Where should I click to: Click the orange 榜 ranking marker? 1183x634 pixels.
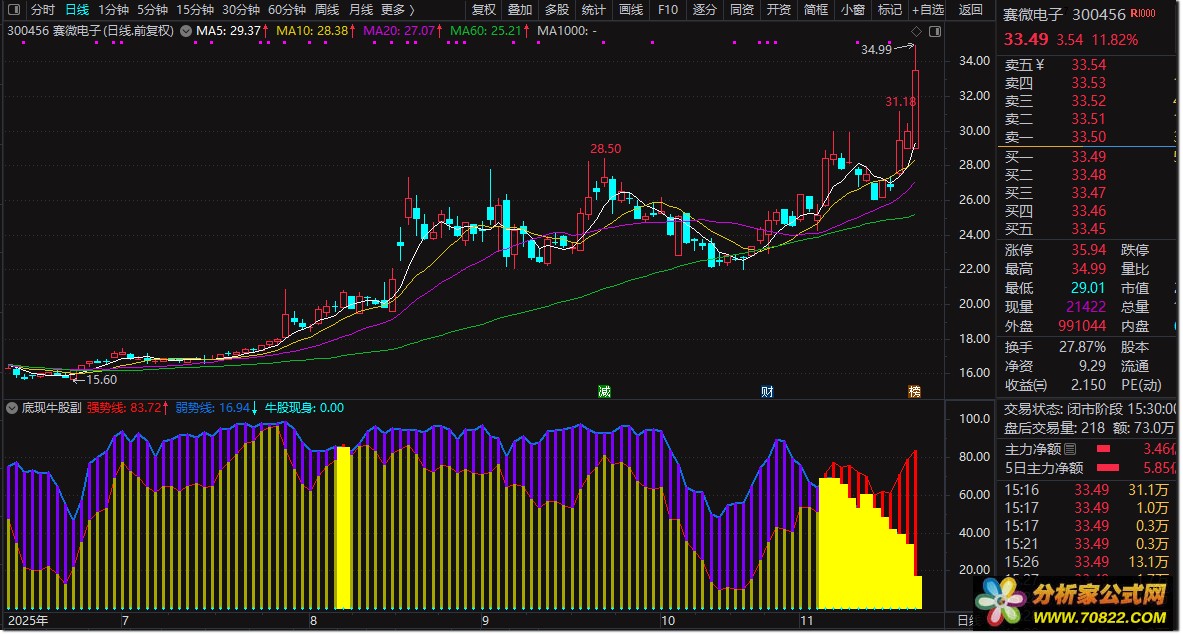pyautogui.click(x=914, y=391)
